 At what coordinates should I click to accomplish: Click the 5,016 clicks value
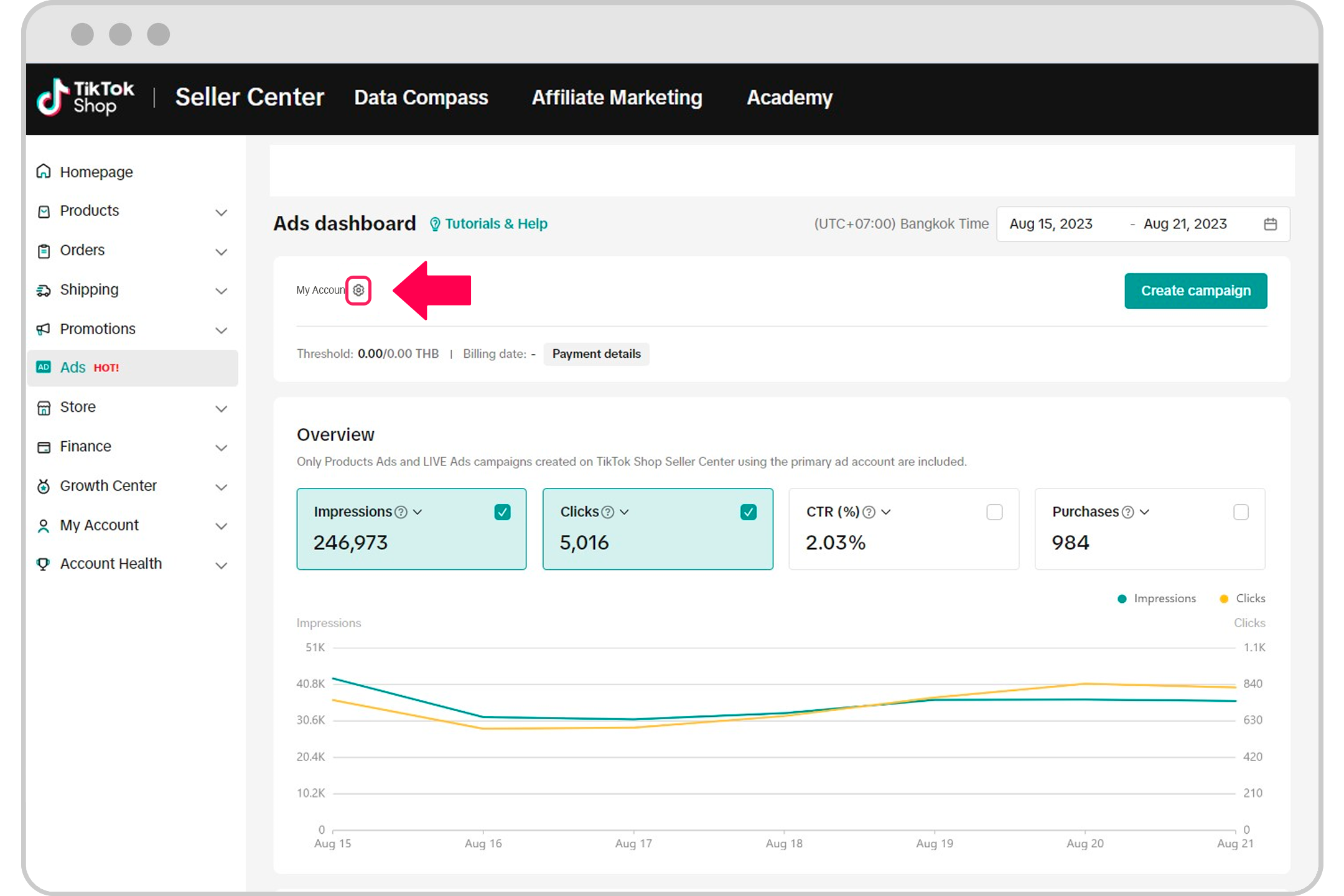coord(584,543)
